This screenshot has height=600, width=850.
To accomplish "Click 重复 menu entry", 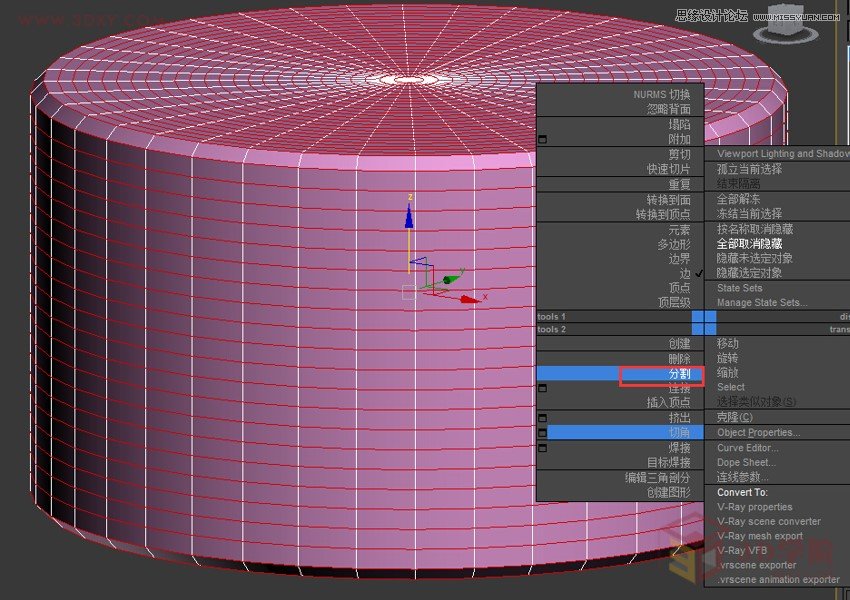I will pyautogui.click(x=679, y=184).
